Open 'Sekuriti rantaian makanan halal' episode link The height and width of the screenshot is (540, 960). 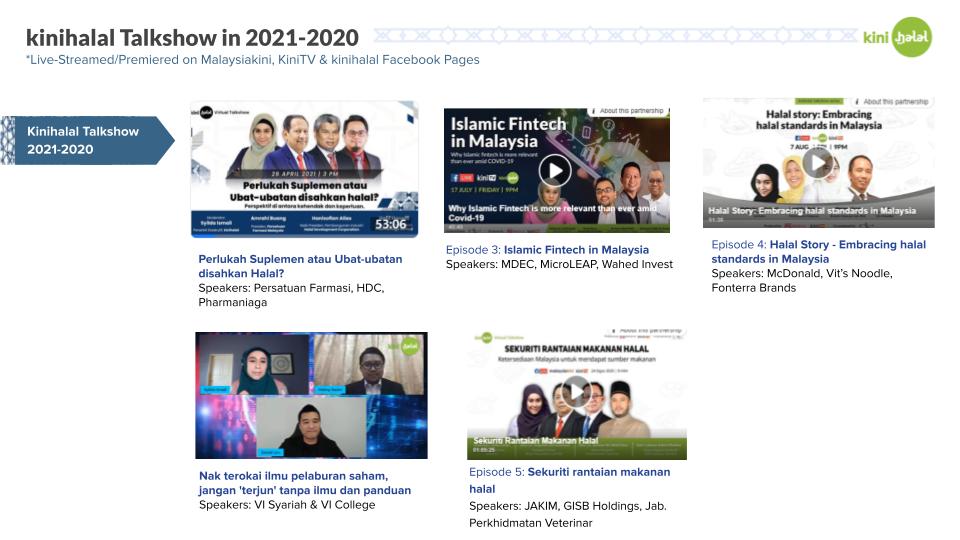tap(569, 481)
